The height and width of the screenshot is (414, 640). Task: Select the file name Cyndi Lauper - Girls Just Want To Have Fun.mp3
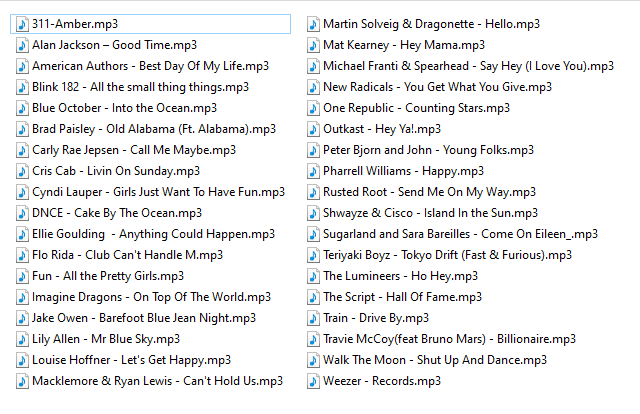pyautogui.click(x=158, y=192)
